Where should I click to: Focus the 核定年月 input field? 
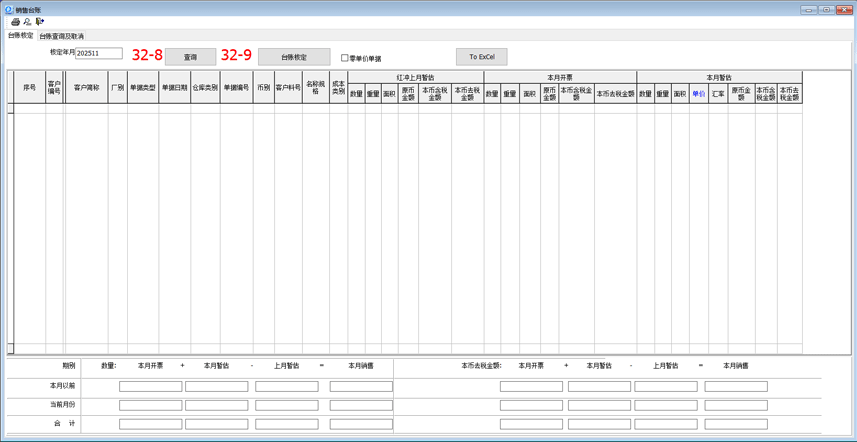pyautogui.click(x=99, y=53)
